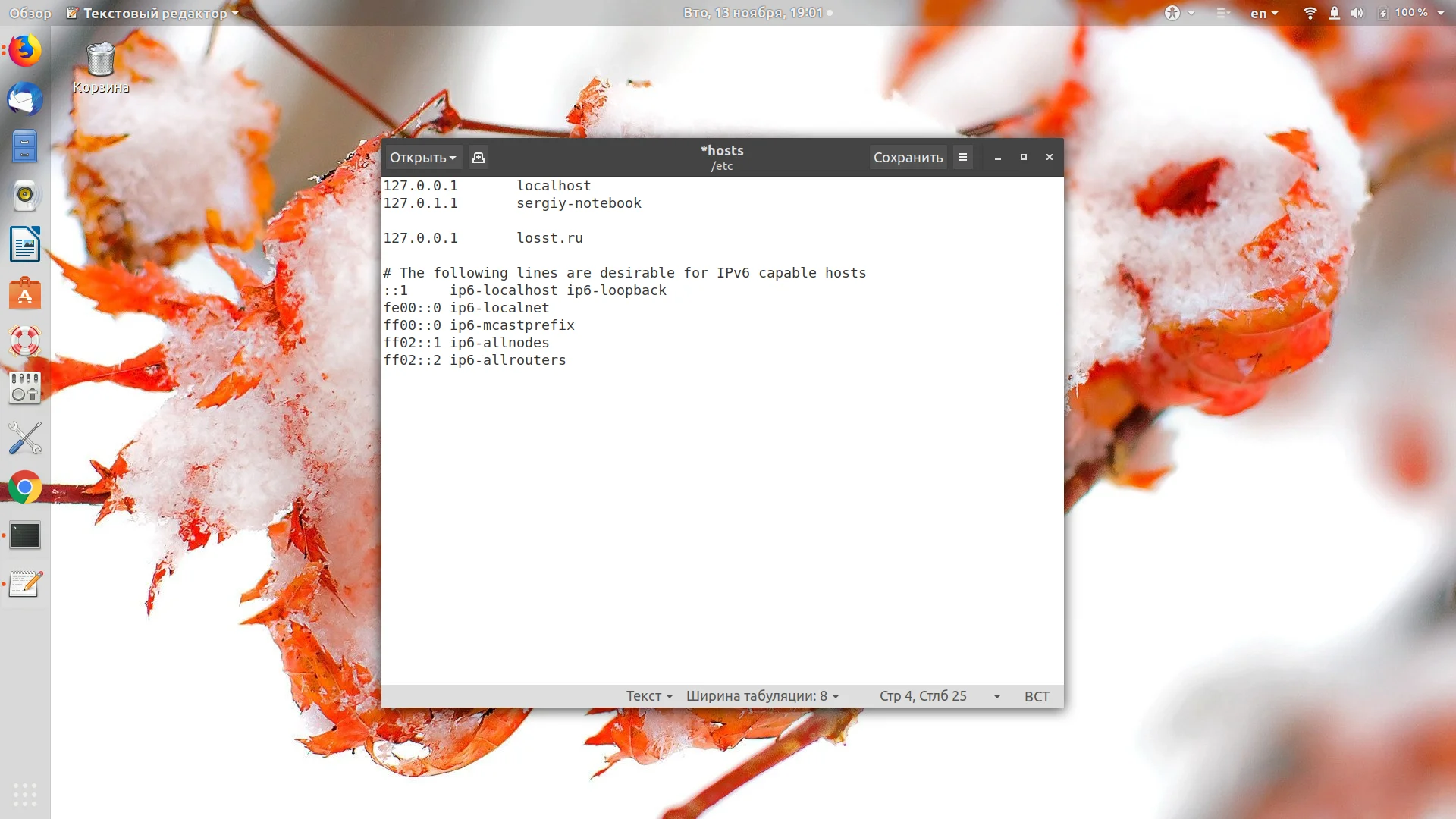The image size is (1456, 819).
Task: Click the new document icon in header
Action: click(478, 158)
